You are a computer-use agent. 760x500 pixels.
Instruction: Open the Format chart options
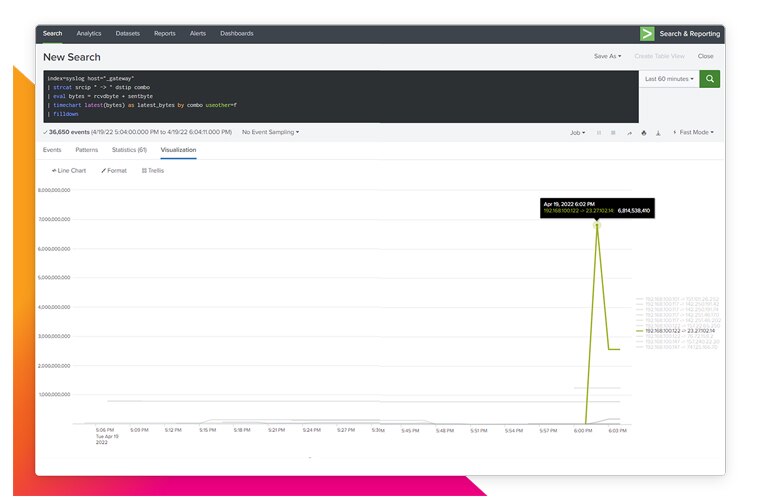pos(116,171)
